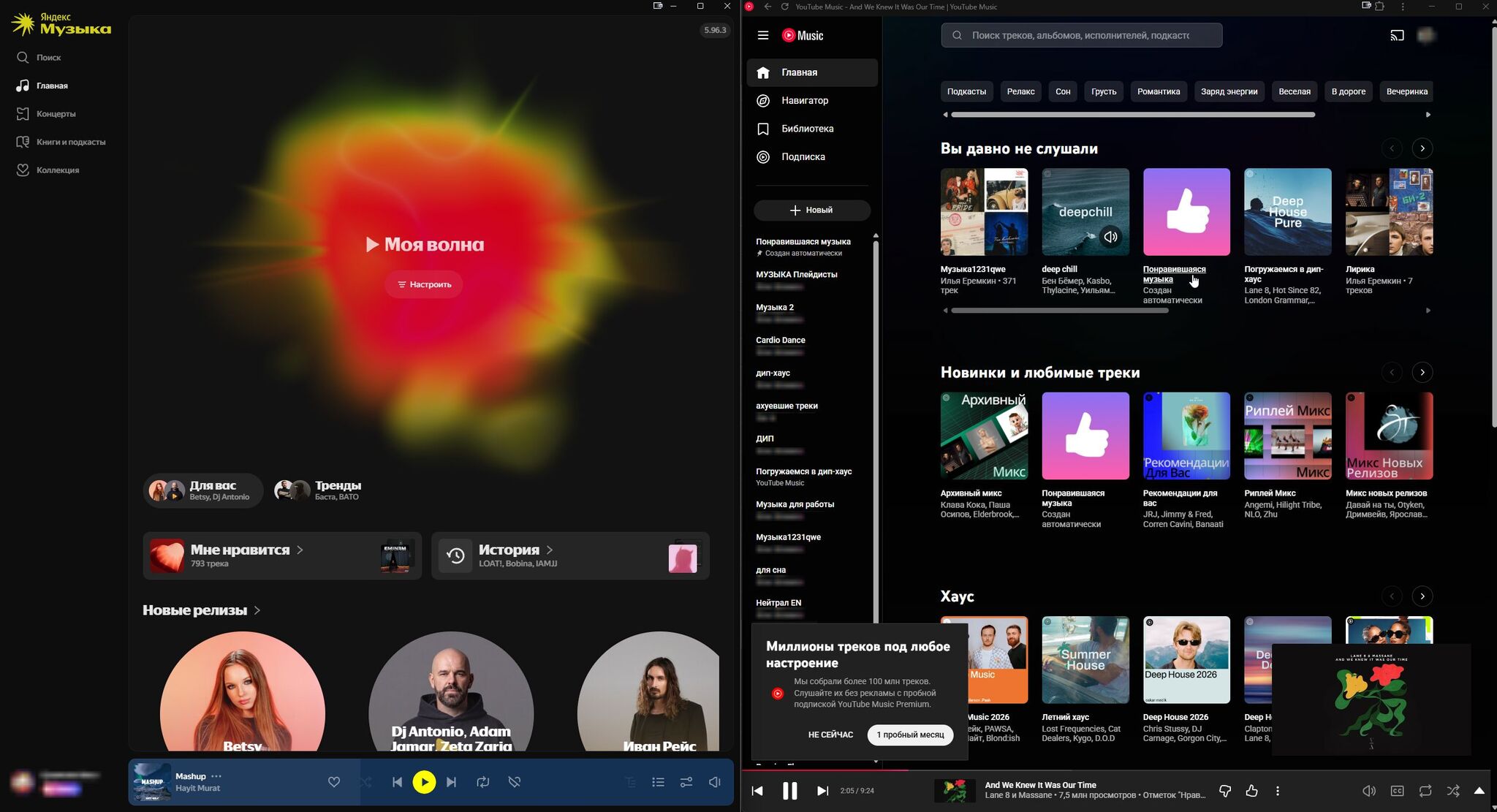The width and height of the screenshot is (1497, 812).
Task: Click the cast to device icon
Action: coord(1397,35)
